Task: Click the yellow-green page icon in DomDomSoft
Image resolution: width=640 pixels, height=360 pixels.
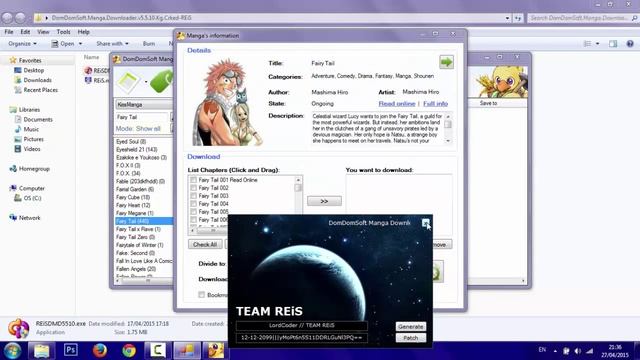Action: coord(129,82)
